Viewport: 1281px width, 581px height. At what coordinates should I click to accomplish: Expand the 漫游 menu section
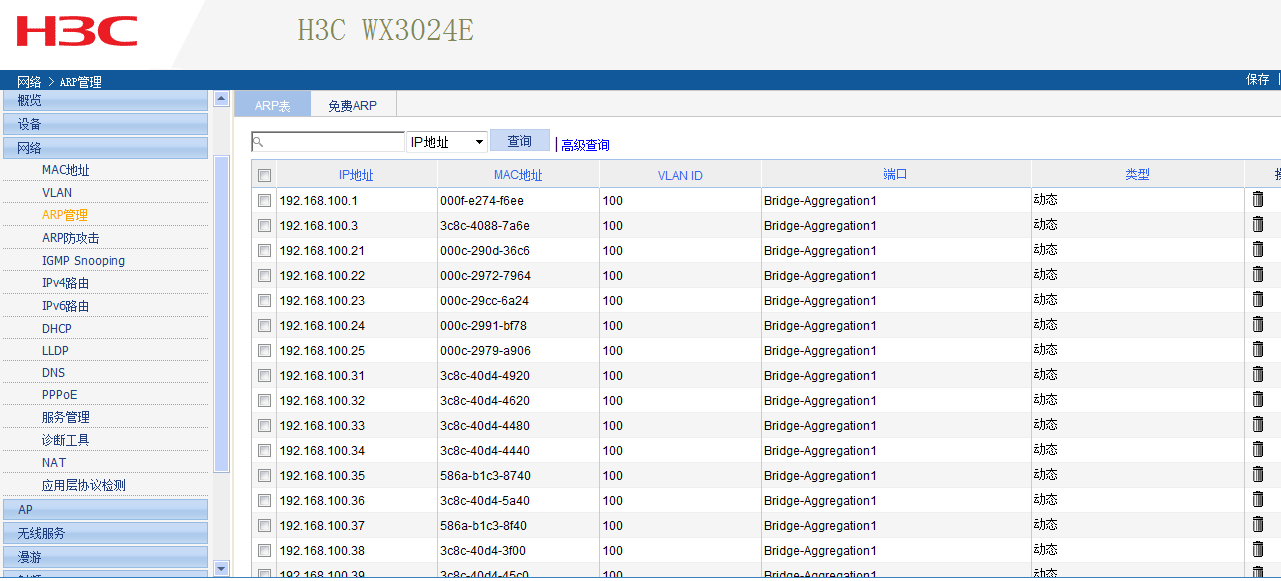click(105, 557)
